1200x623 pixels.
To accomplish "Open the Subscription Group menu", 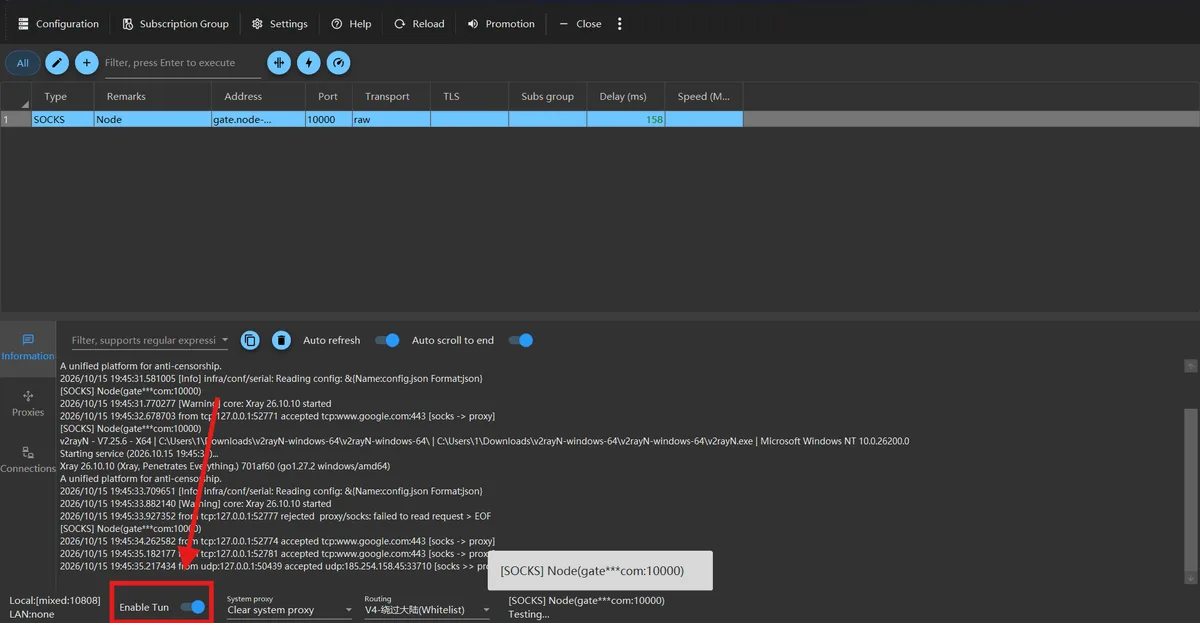I will (x=176, y=24).
